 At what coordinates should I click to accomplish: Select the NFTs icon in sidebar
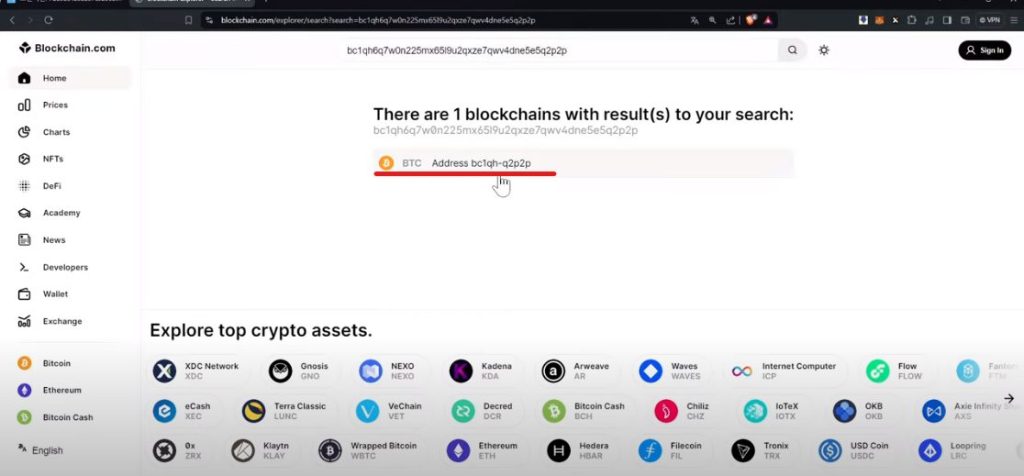25,159
